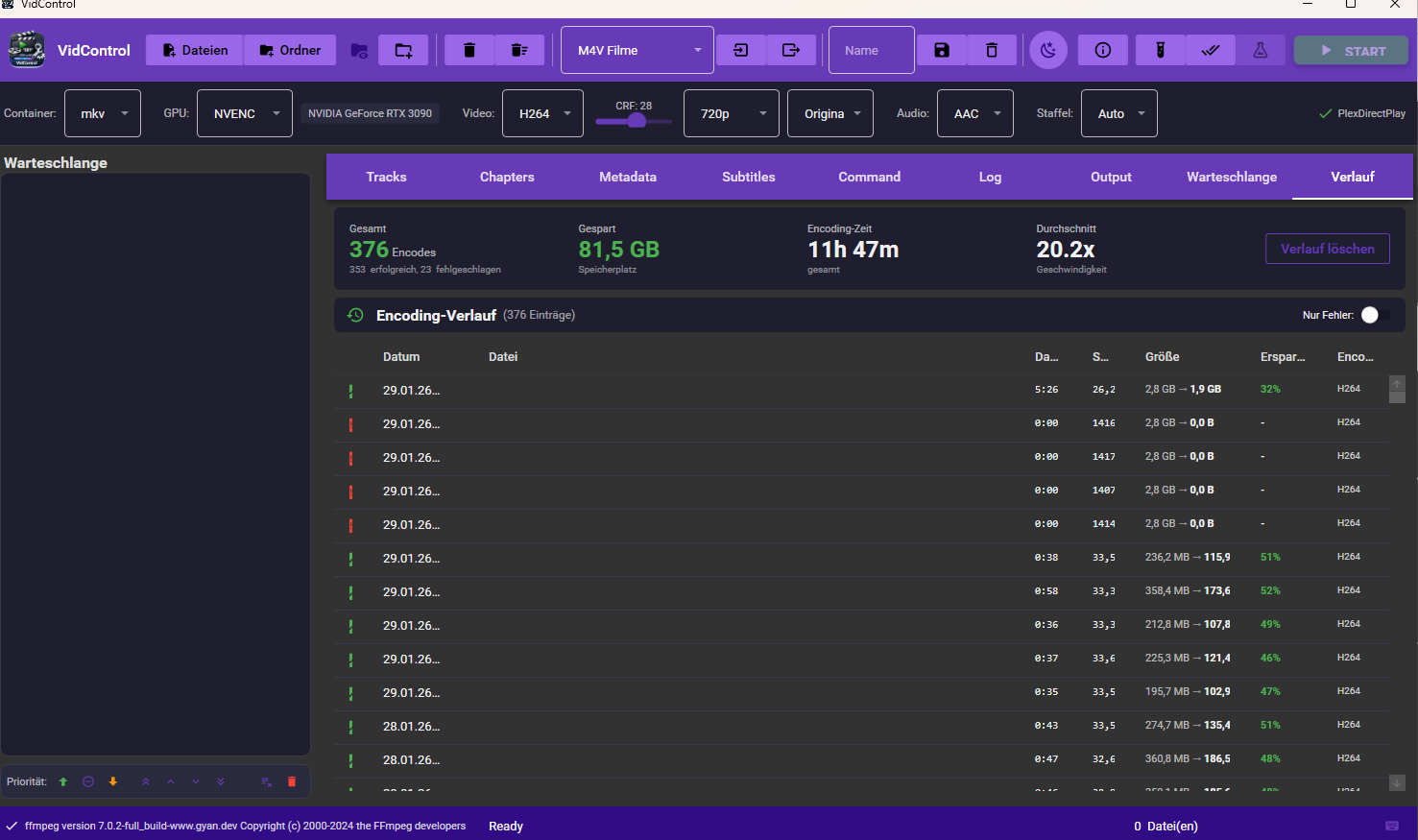The image size is (1418, 840).
Task: Save preset with the floppy disk icon
Action: click(x=942, y=50)
